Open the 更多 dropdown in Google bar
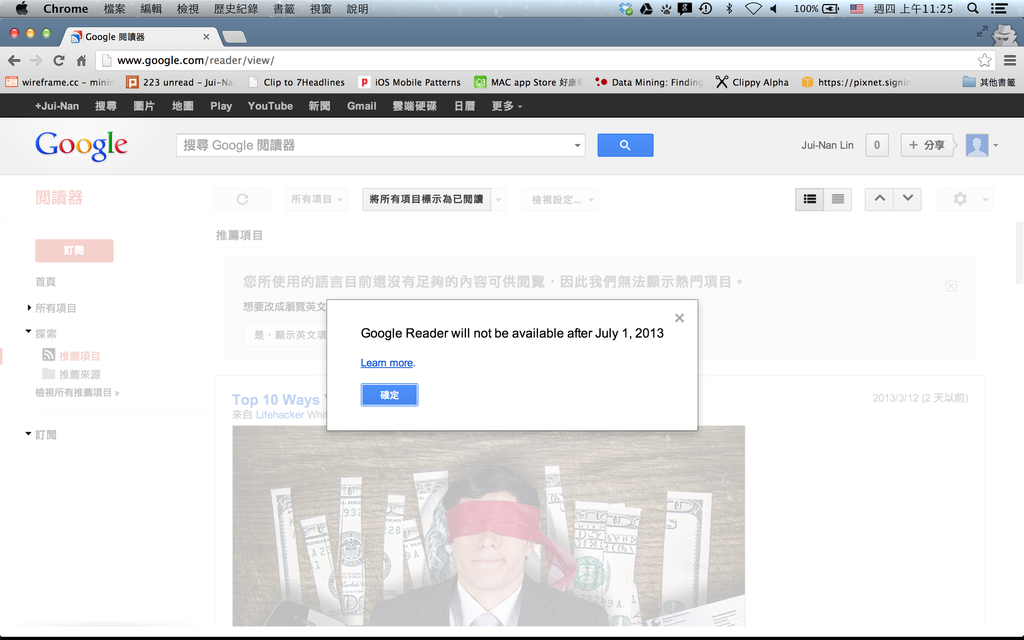The width and height of the screenshot is (1024, 640). (x=507, y=106)
